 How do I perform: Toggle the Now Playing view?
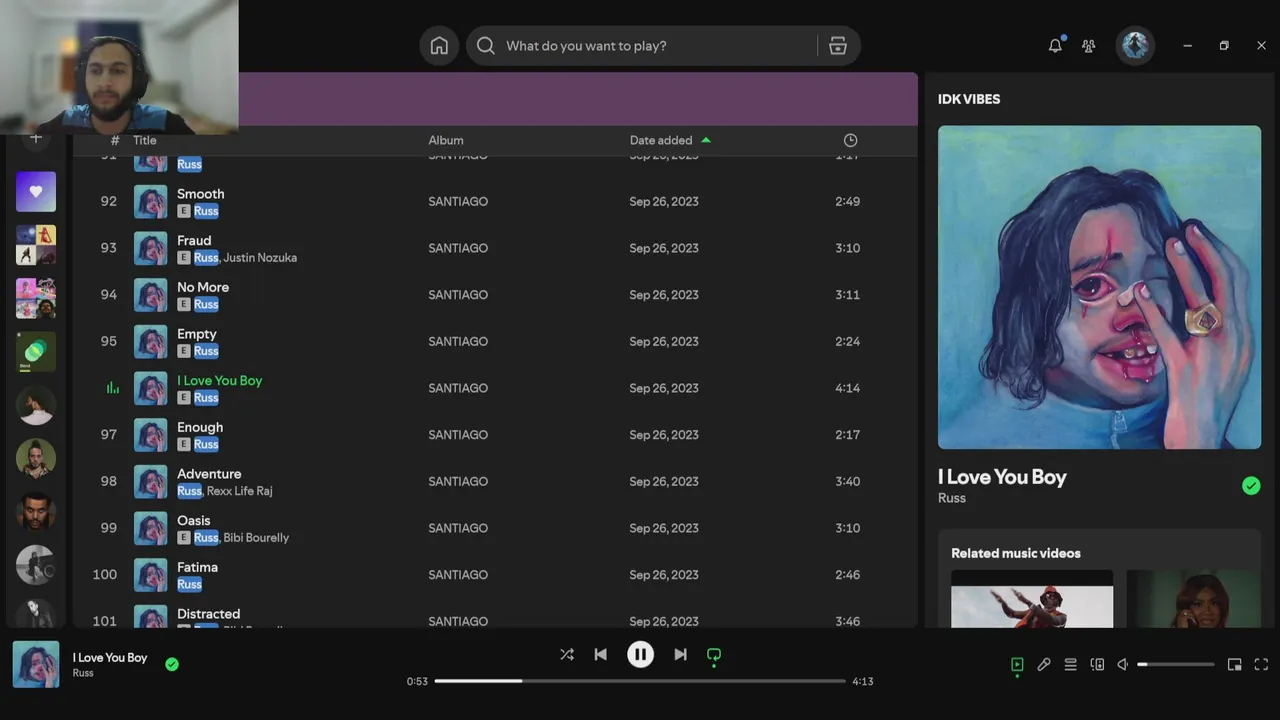pos(1017,664)
